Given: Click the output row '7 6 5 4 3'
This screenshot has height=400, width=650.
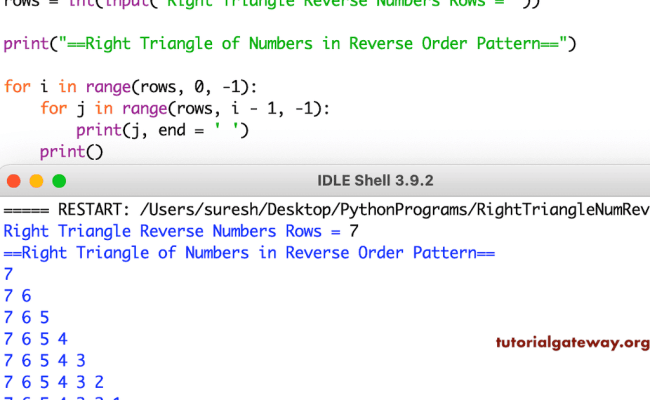Looking at the screenshot, I should (x=45, y=361).
